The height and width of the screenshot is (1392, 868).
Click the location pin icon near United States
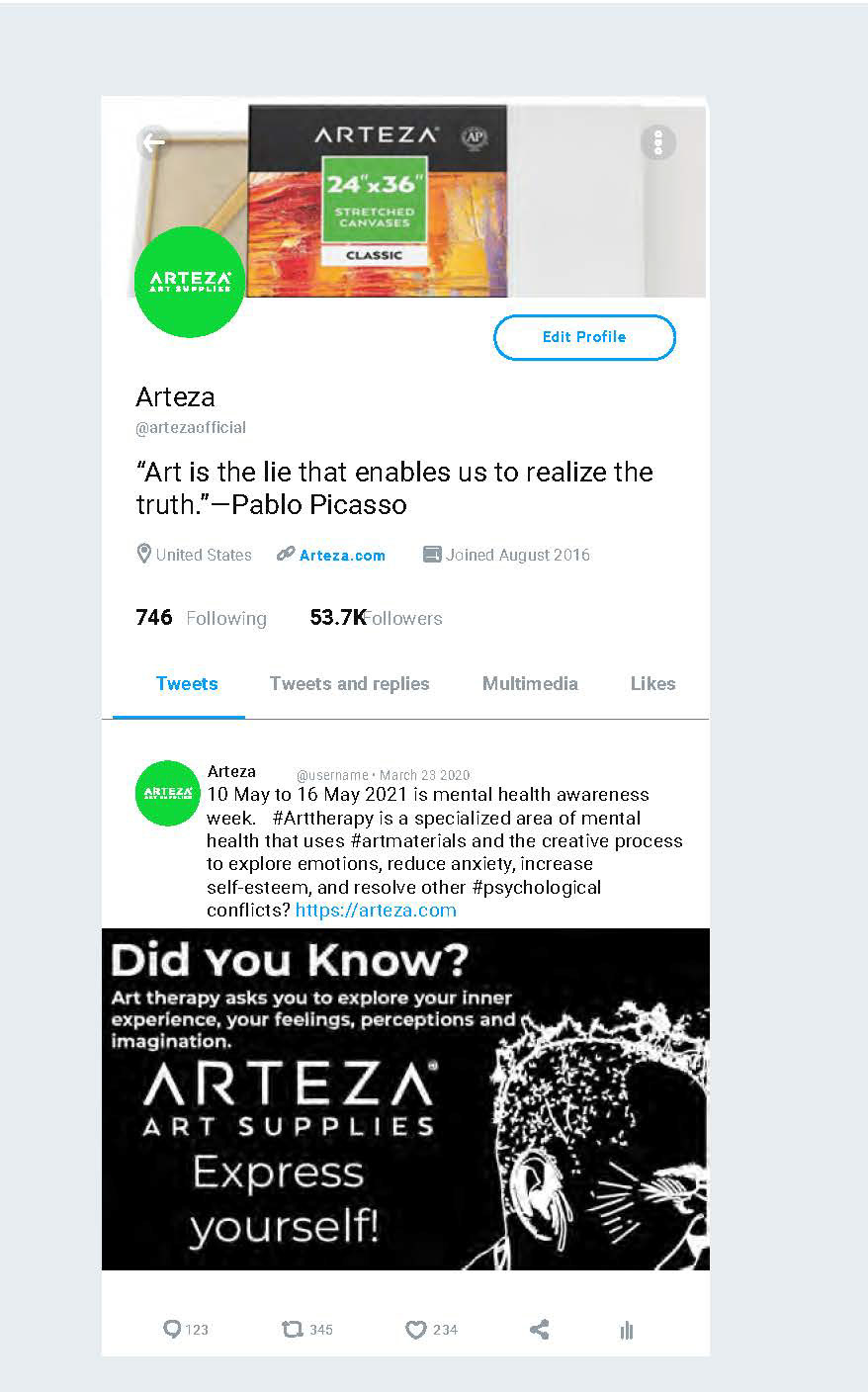(x=143, y=554)
